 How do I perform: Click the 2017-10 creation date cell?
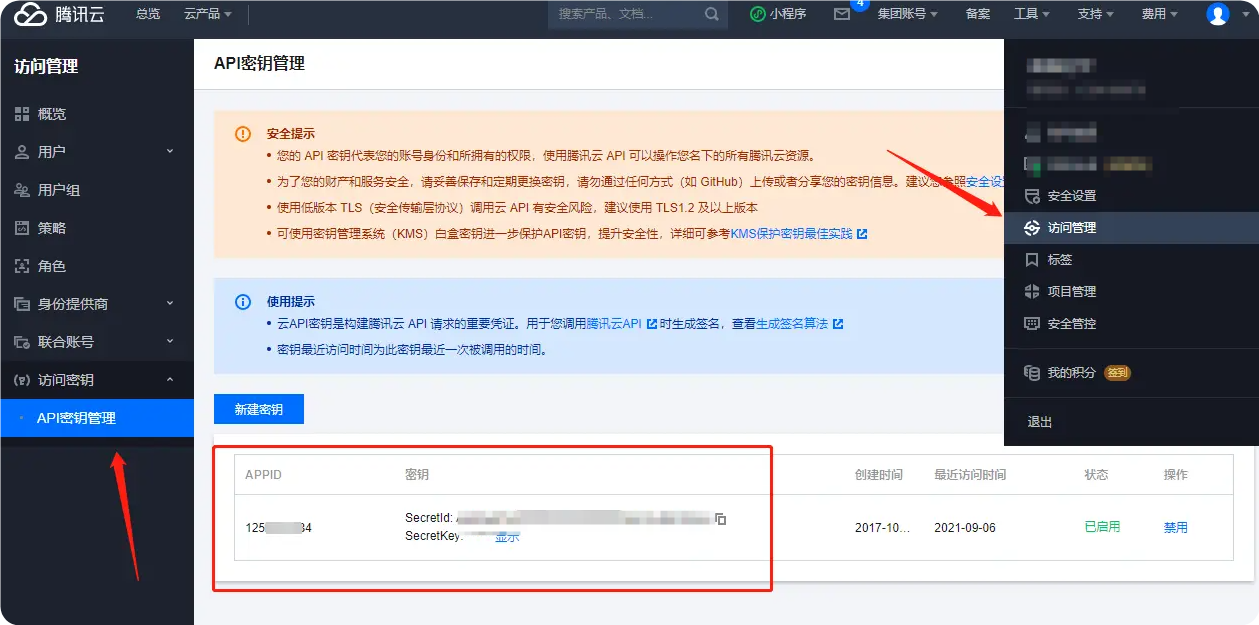point(883,527)
